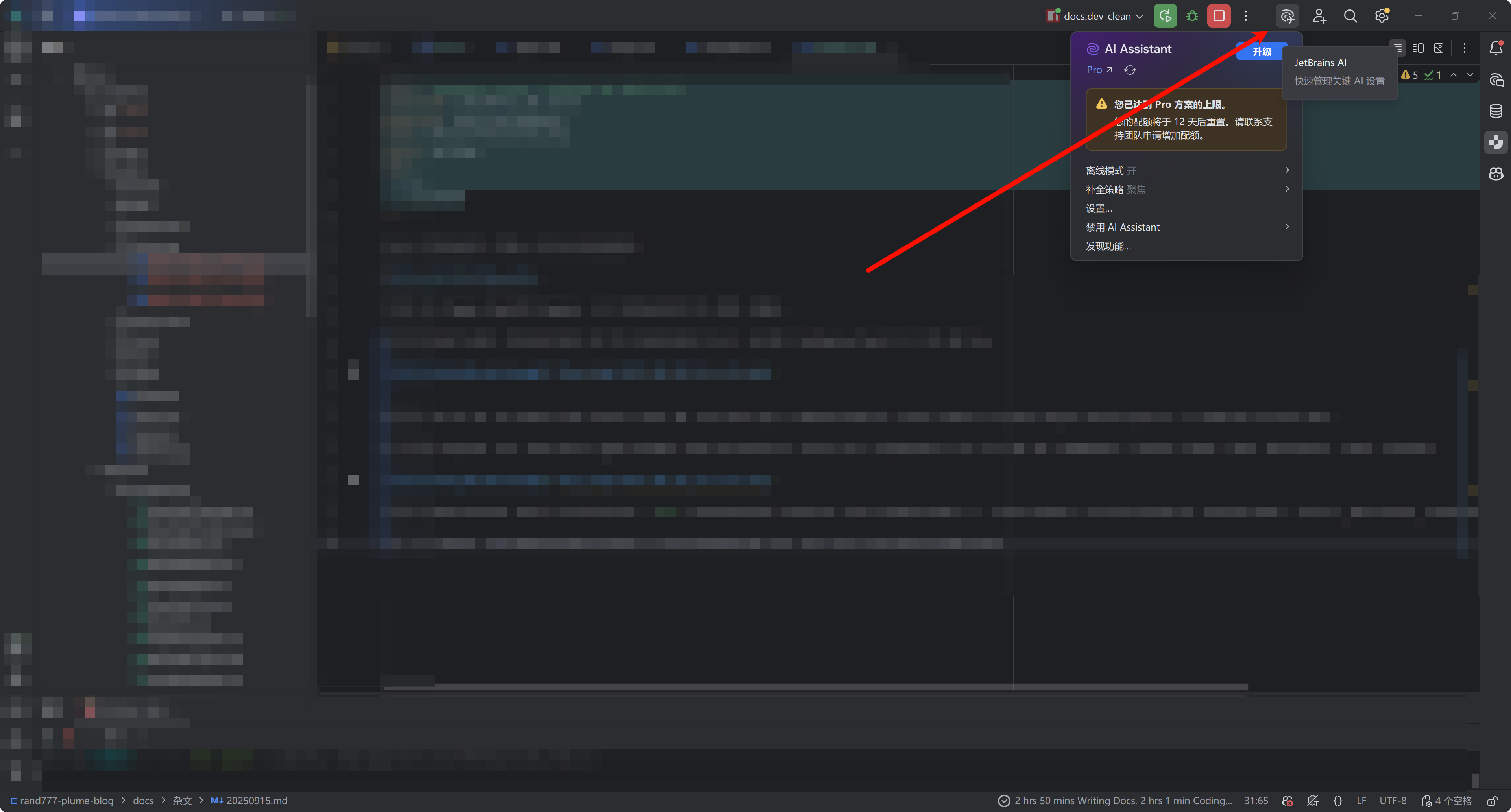
Task: Stop the running process with red square
Action: (1218, 16)
